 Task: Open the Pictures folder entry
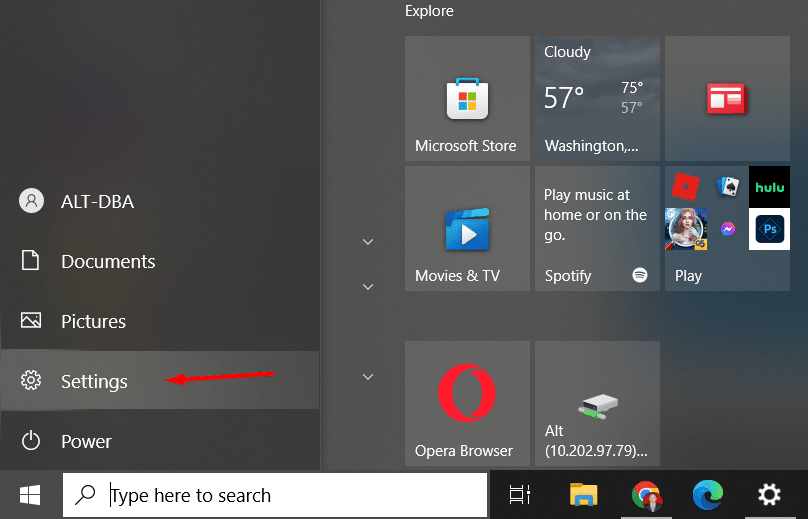160,321
